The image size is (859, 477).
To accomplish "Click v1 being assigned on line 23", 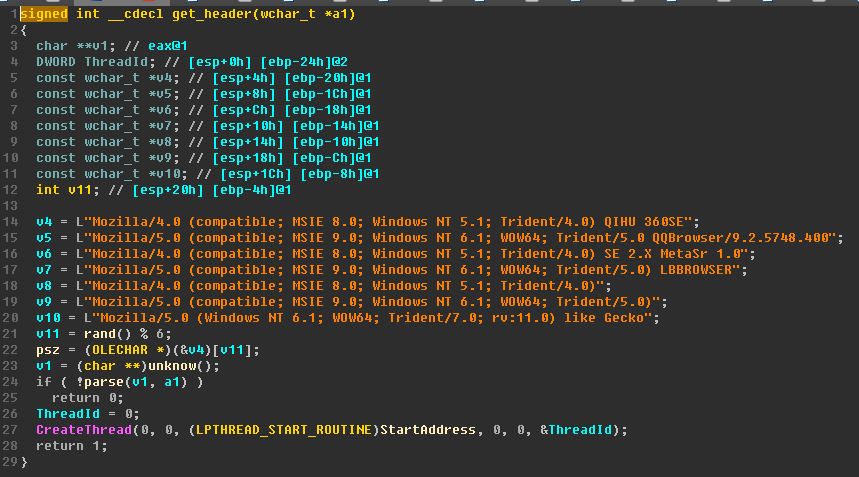I will (44, 366).
